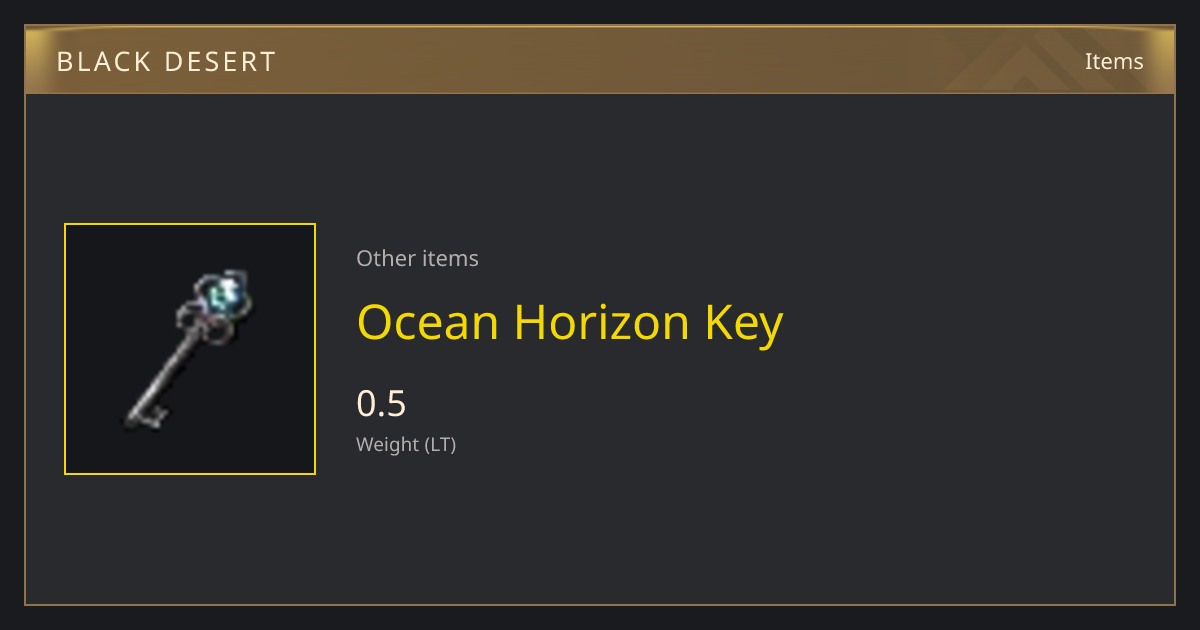Click the Other items category text
The height and width of the screenshot is (630, 1200).
coord(417,258)
